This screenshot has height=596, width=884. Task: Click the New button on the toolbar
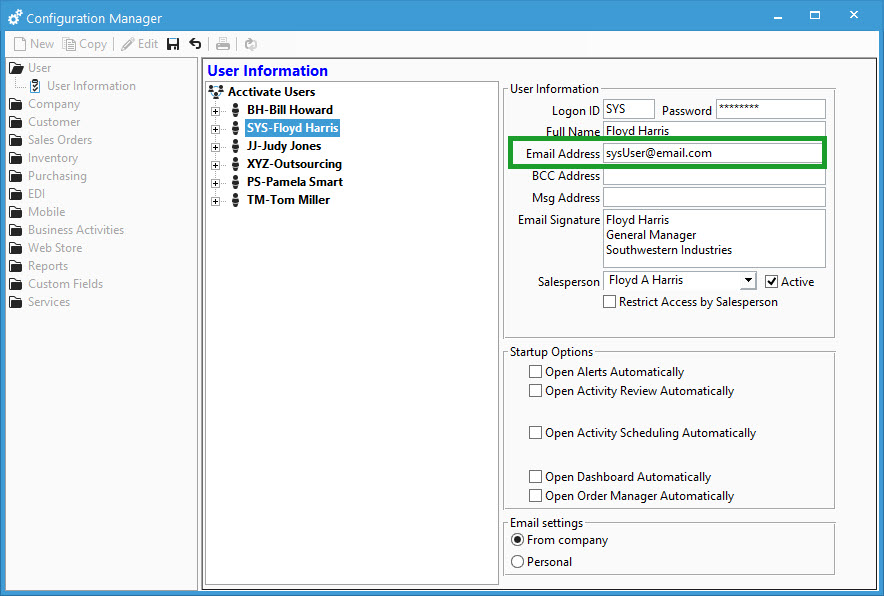(32, 43)
